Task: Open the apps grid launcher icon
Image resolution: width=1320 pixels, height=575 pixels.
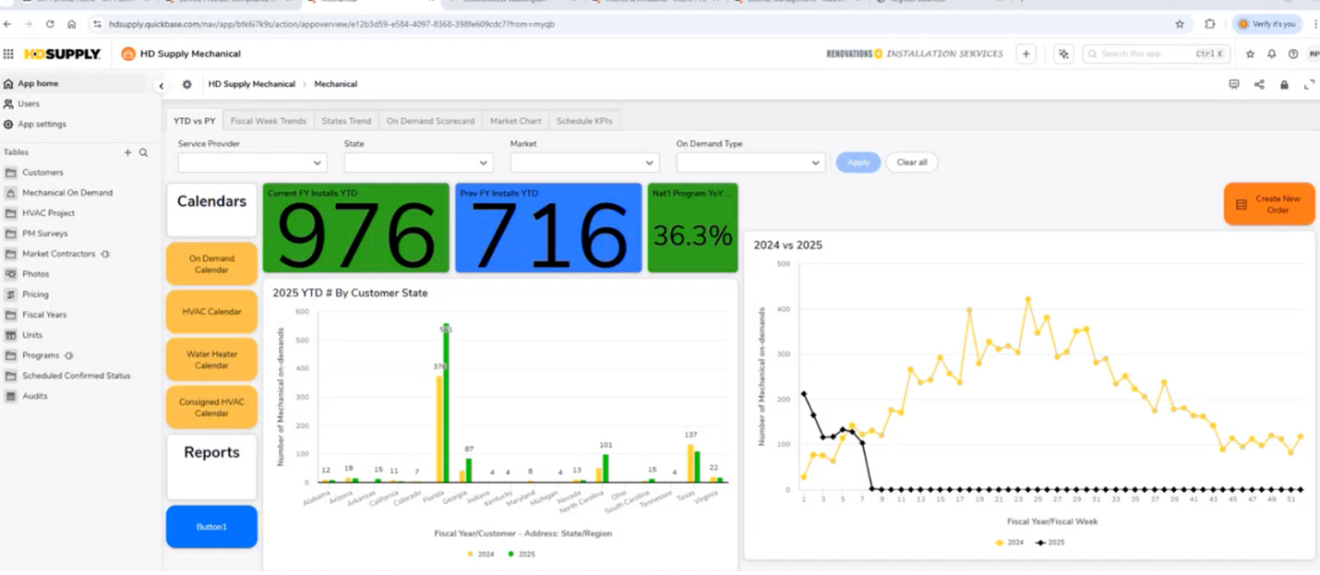Action: tap(9, 54)
